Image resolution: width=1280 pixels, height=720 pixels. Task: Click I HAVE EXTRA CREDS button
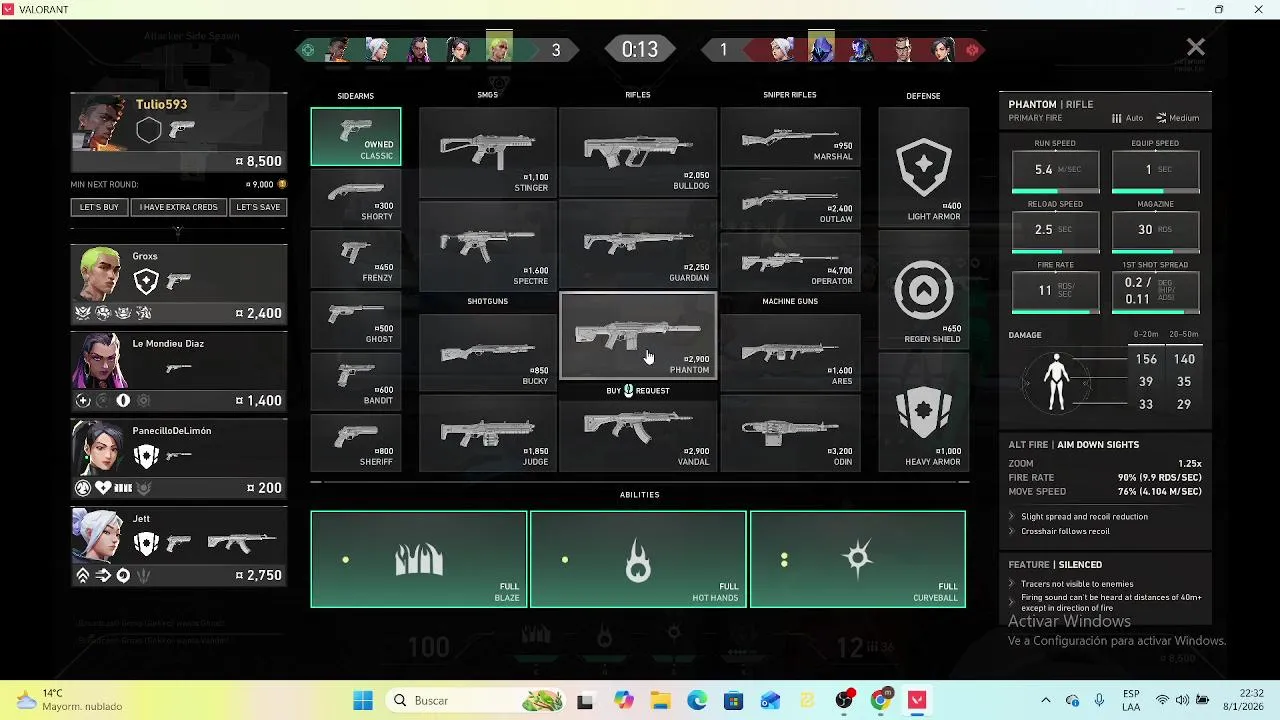tap(179, 207)
